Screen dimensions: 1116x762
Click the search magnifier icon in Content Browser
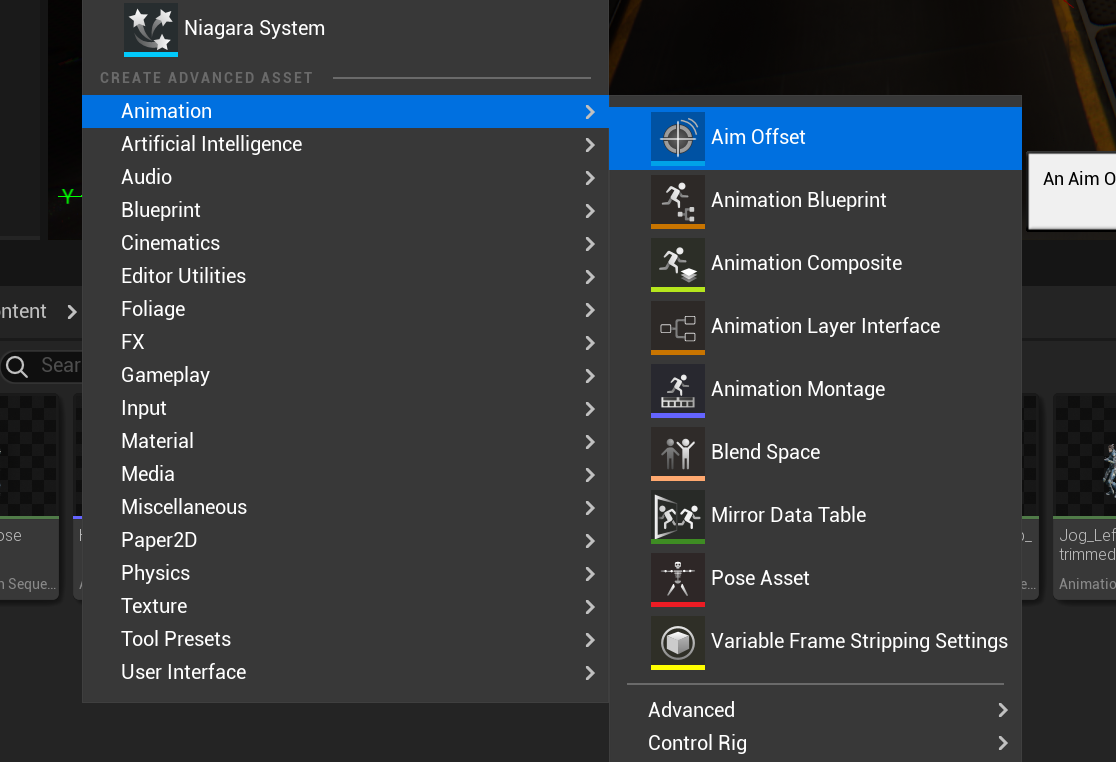pos(16,366)
